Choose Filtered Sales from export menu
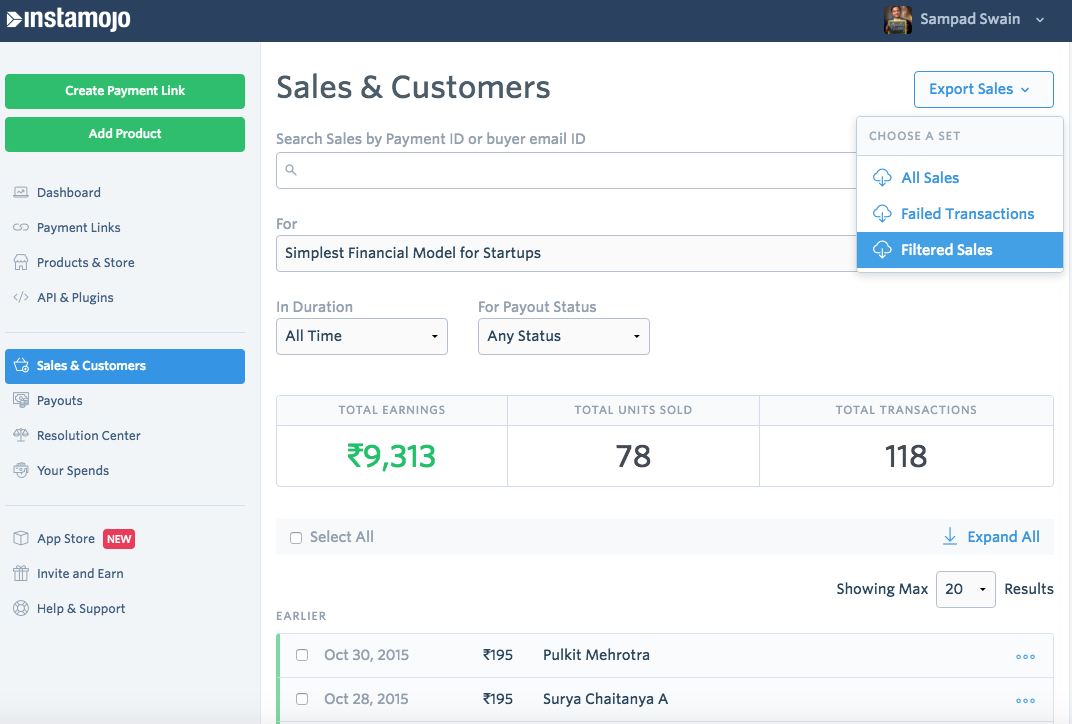The image size is (1072, 724). pos(946,250)
